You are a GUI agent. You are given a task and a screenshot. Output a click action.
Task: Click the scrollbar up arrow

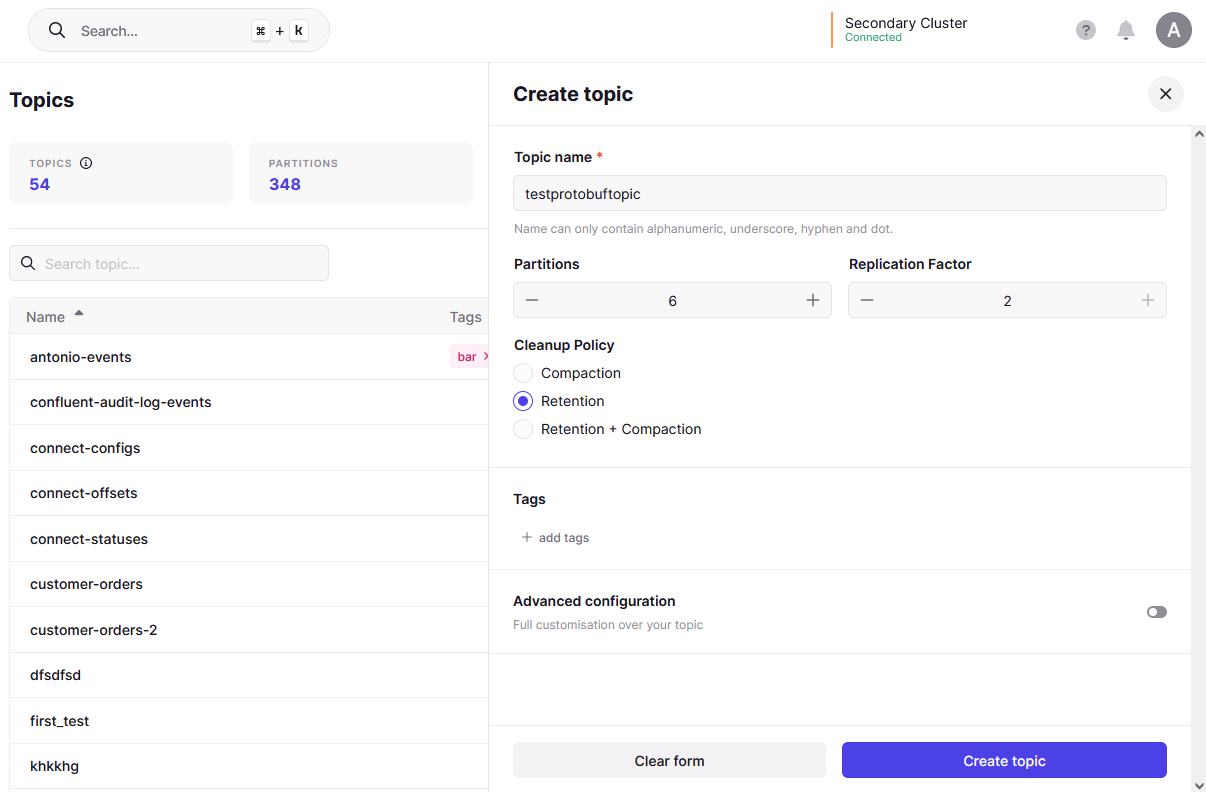click(1199, 133)
